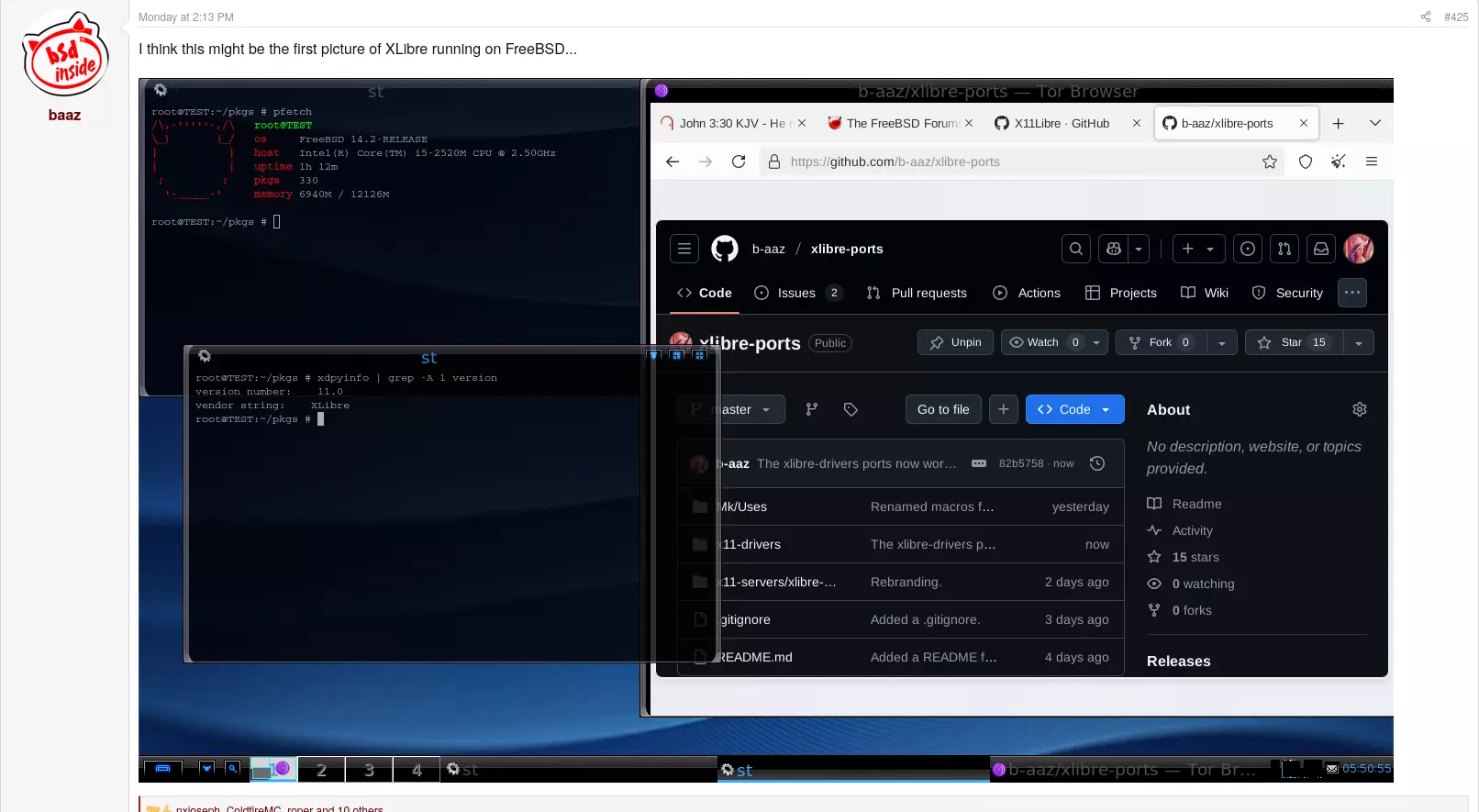Open the blue Code clone dropdown

tap(1074, 409)
